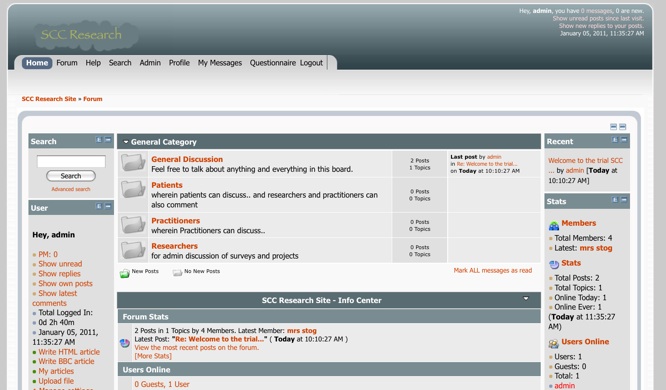Viewport: 666px width, 390px height.
Task: Collapse the Stats panel with its minus icon
Action: [x=624, y=199]
